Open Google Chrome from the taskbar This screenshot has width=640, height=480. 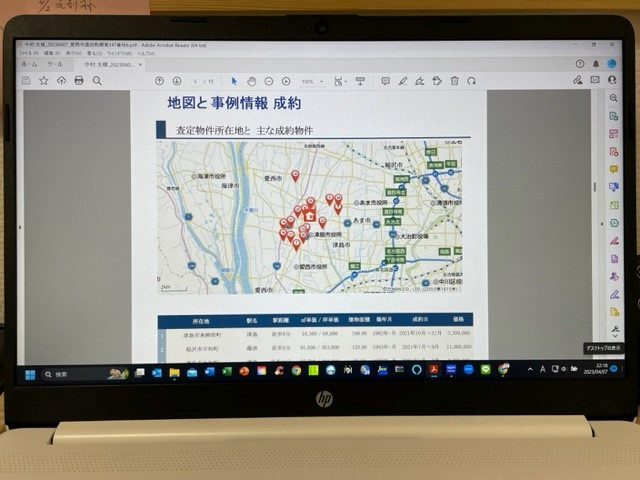(x=296, y=370)
